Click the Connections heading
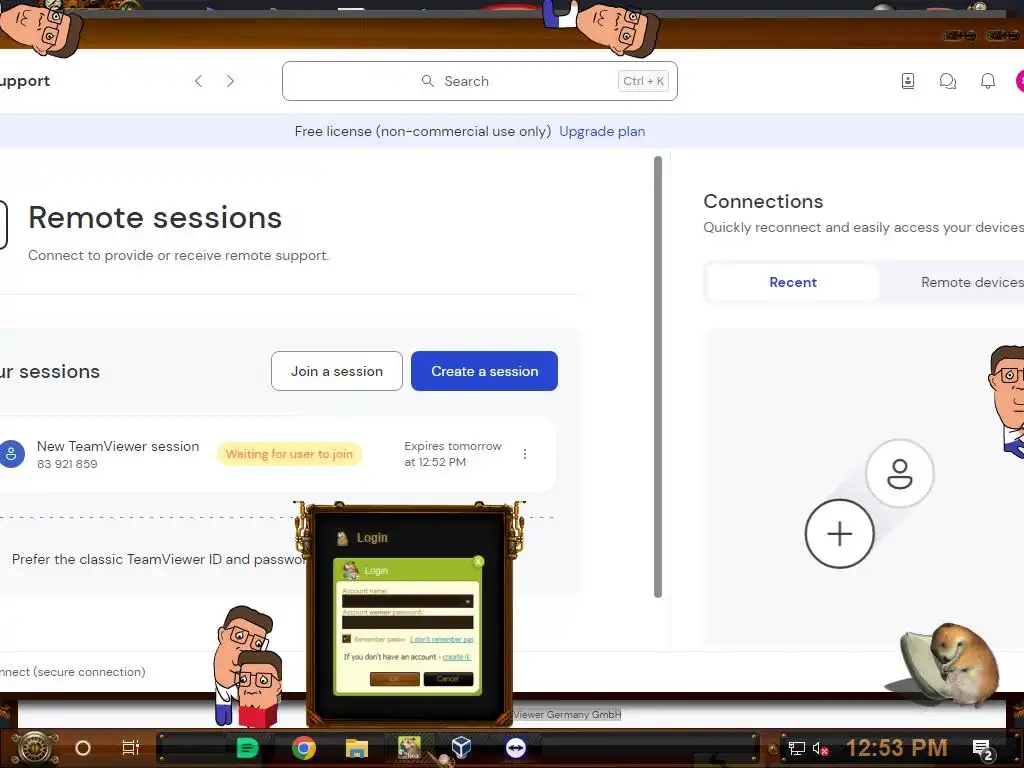Viewport: 1024px width, 768px height. [763, 201]
